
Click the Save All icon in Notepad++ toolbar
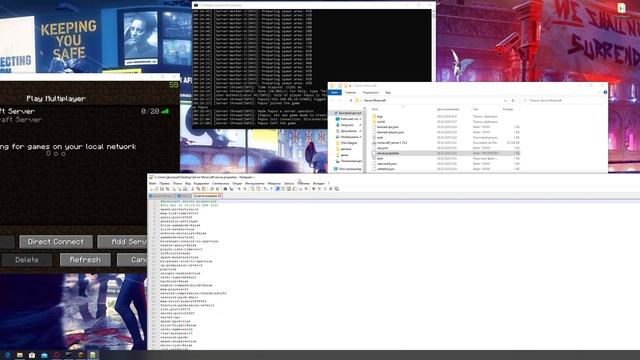tap(167, 189)
